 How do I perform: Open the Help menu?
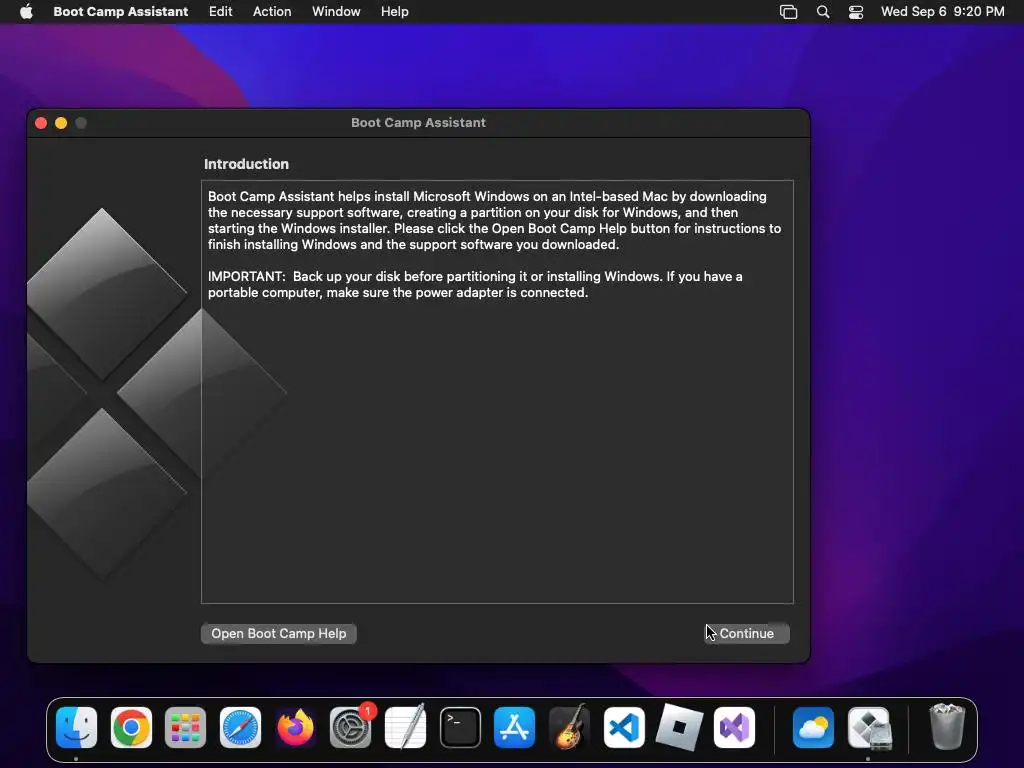pyautogui.click(x=394, y=12)
